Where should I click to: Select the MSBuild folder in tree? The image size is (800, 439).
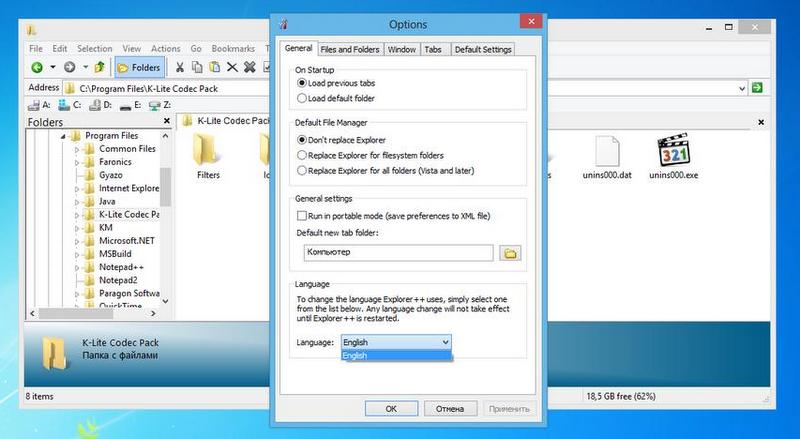coord(115,254)
